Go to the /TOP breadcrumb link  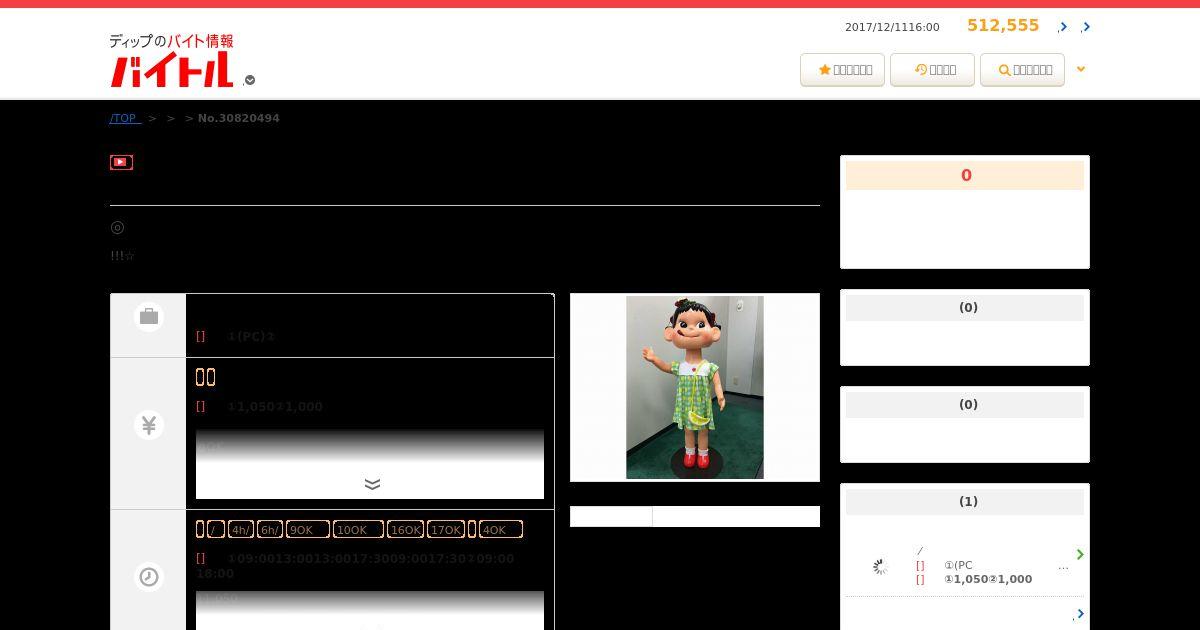pyautogui.click(x=125, y=118)
